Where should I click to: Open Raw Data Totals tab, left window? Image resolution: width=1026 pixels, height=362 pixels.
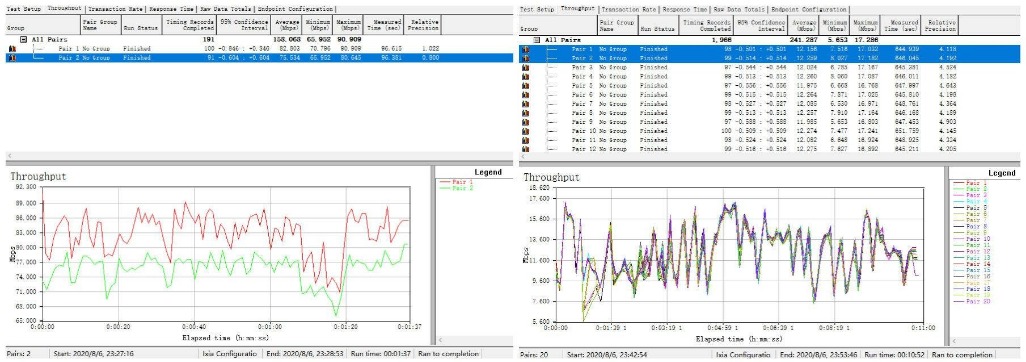[227, 10]
